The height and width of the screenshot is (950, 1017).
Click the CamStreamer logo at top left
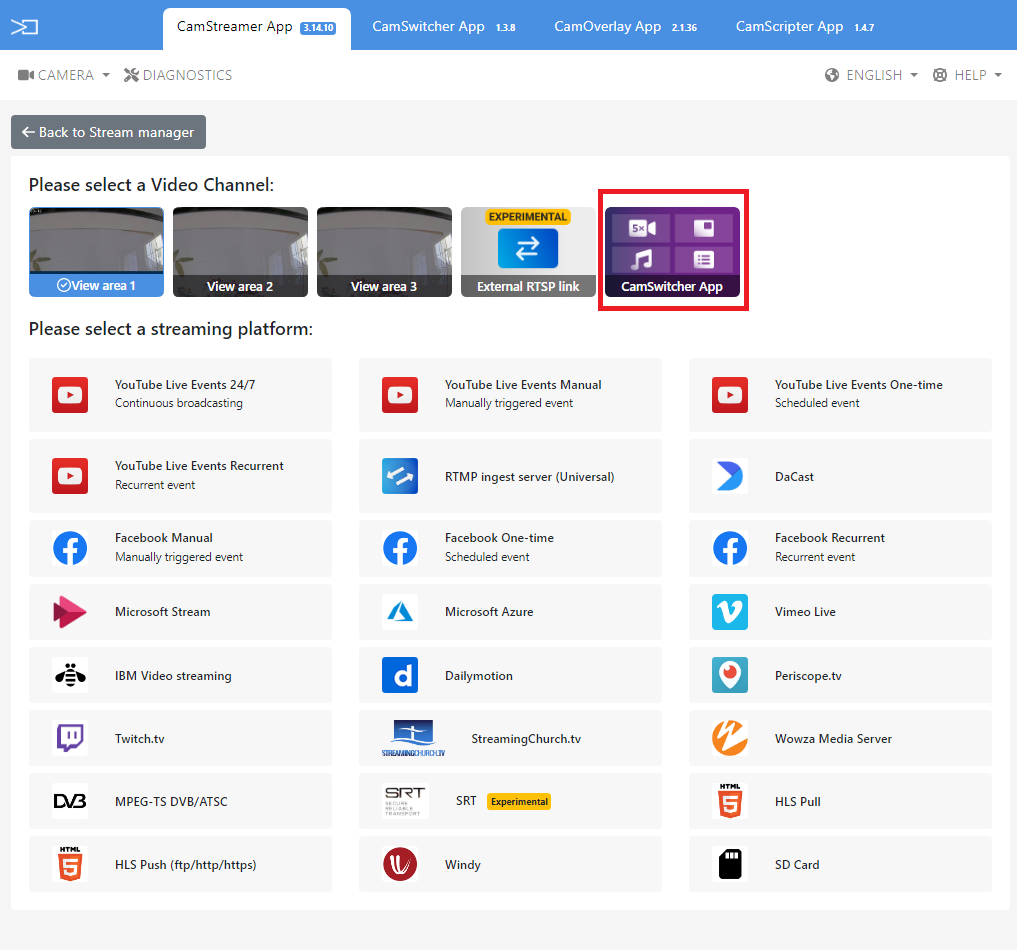pos(25,27)
